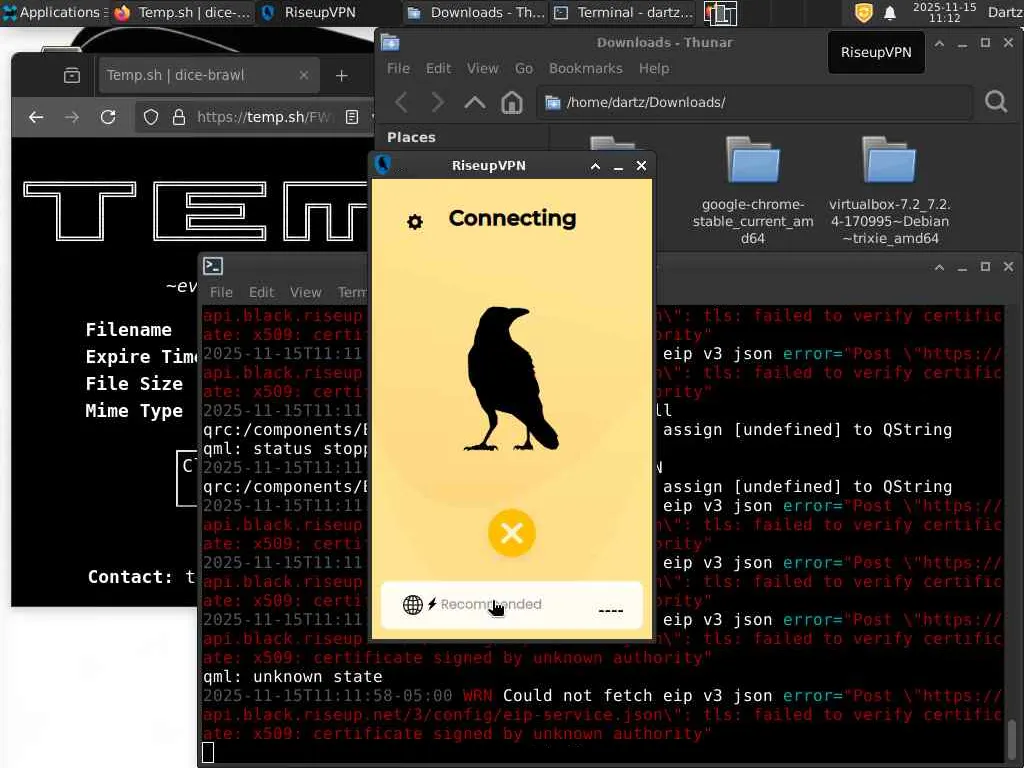Click 'File Size' label on Temp.sh page
This screenshot has width=1024, height=768.
pos(134,383)
